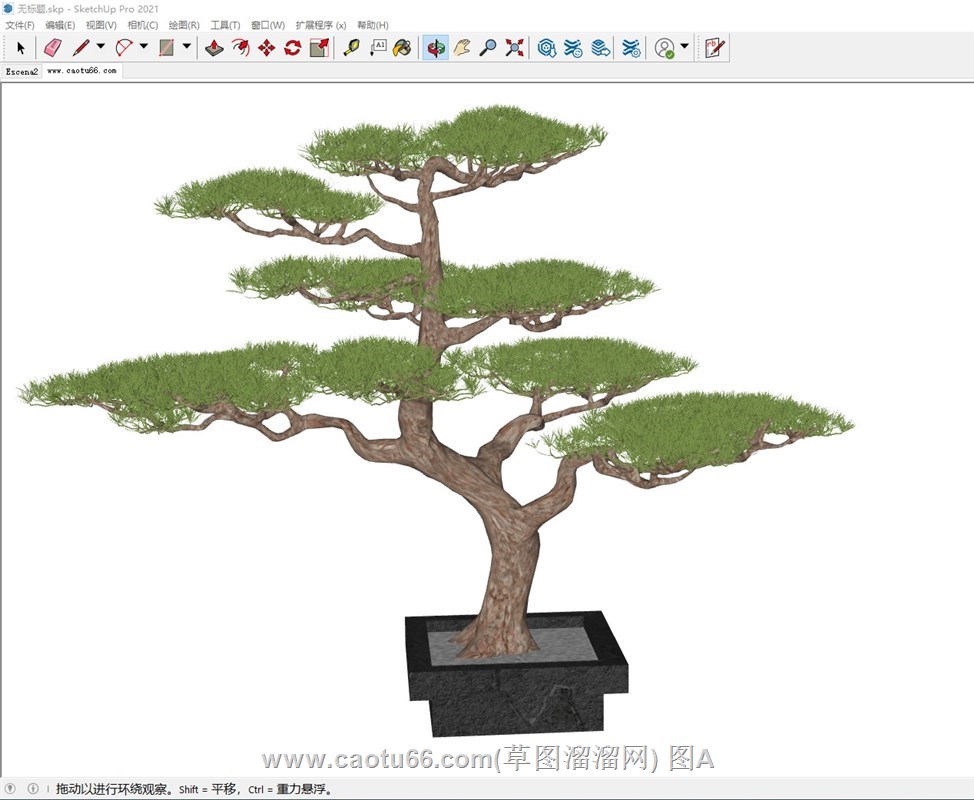Open the Rectangle shape tool dropdown
Viewport: 974px width, 800px height.
point(187,46)
